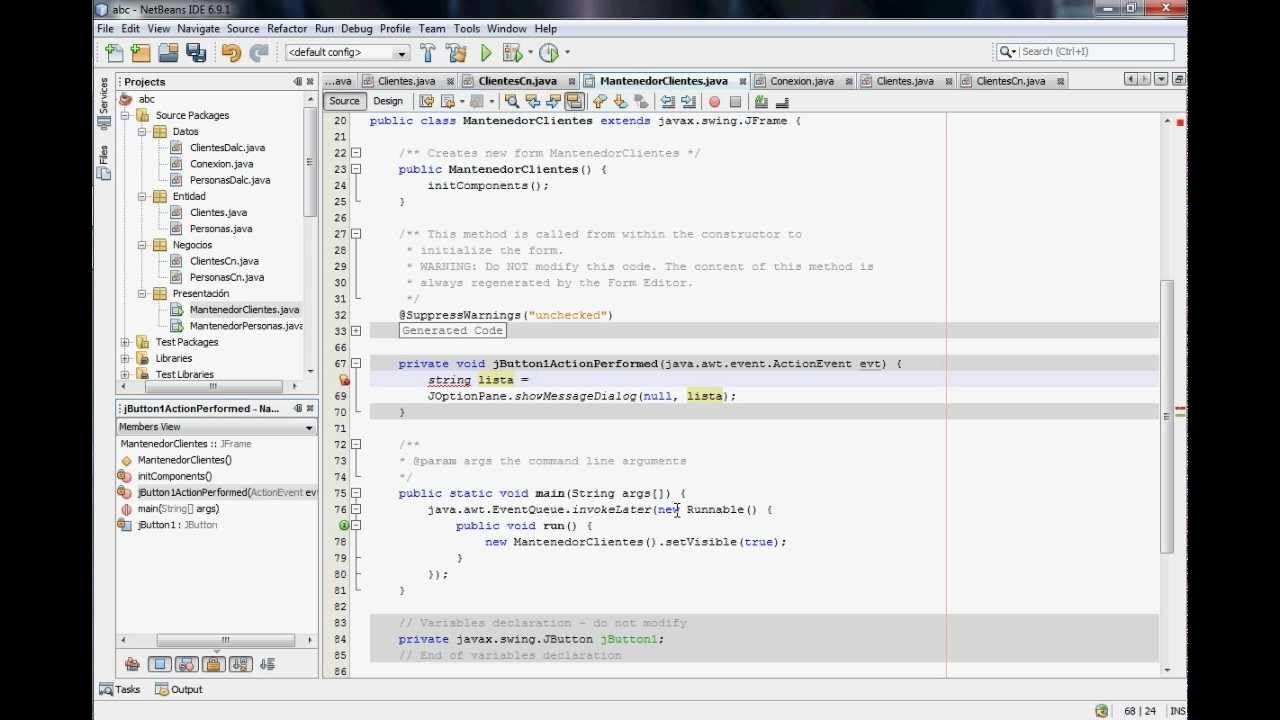The image size is (1280, 720).
Task: Collapse the Datos package node
Action: coord(143,132)
